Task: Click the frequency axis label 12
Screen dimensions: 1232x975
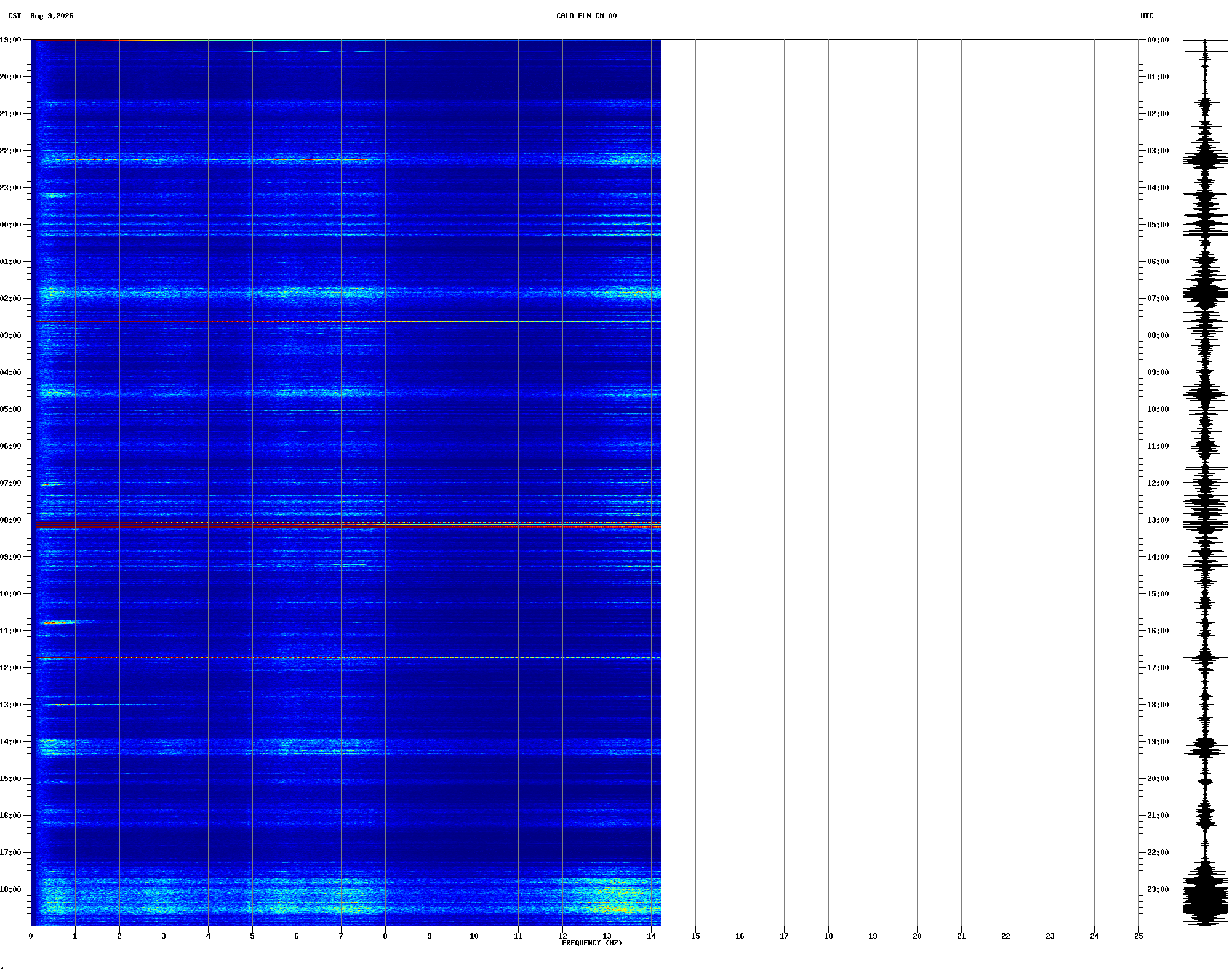Action: (x=562, y=936)
